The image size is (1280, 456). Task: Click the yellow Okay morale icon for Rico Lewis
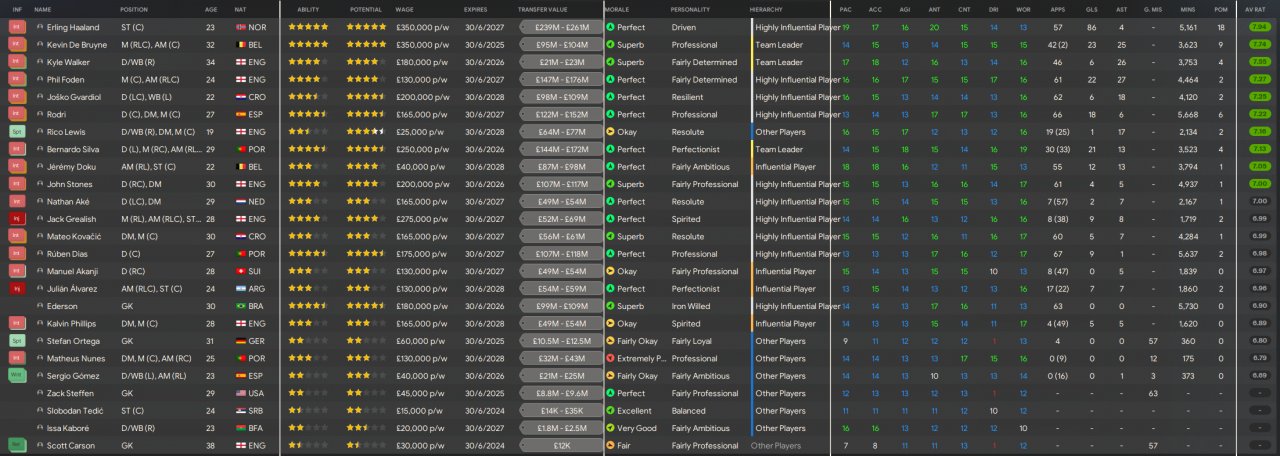tap(610, 132)
